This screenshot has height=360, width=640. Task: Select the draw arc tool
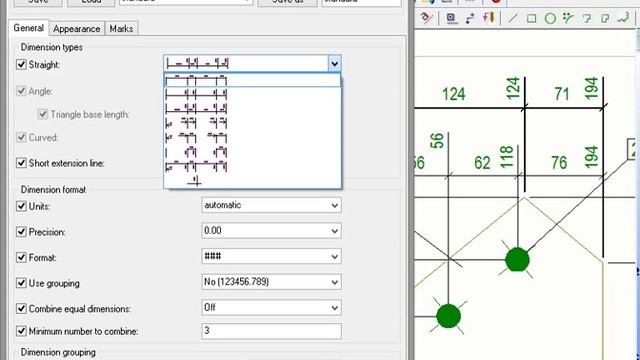pyautogui.click(x=568, y=18)
